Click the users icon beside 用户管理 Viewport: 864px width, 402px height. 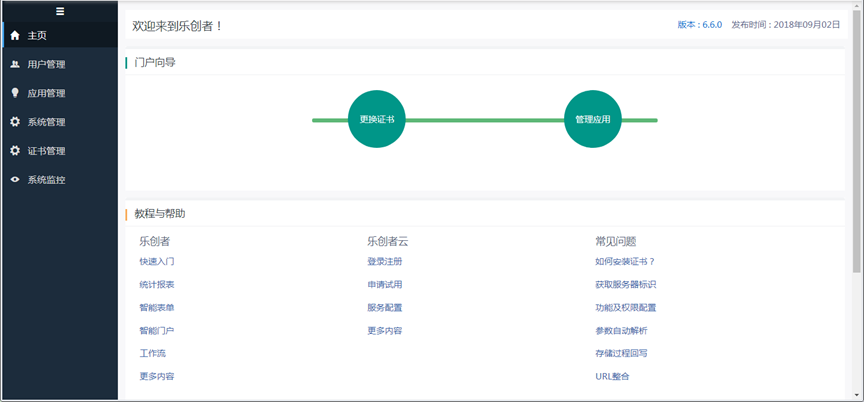click(15, 65)
